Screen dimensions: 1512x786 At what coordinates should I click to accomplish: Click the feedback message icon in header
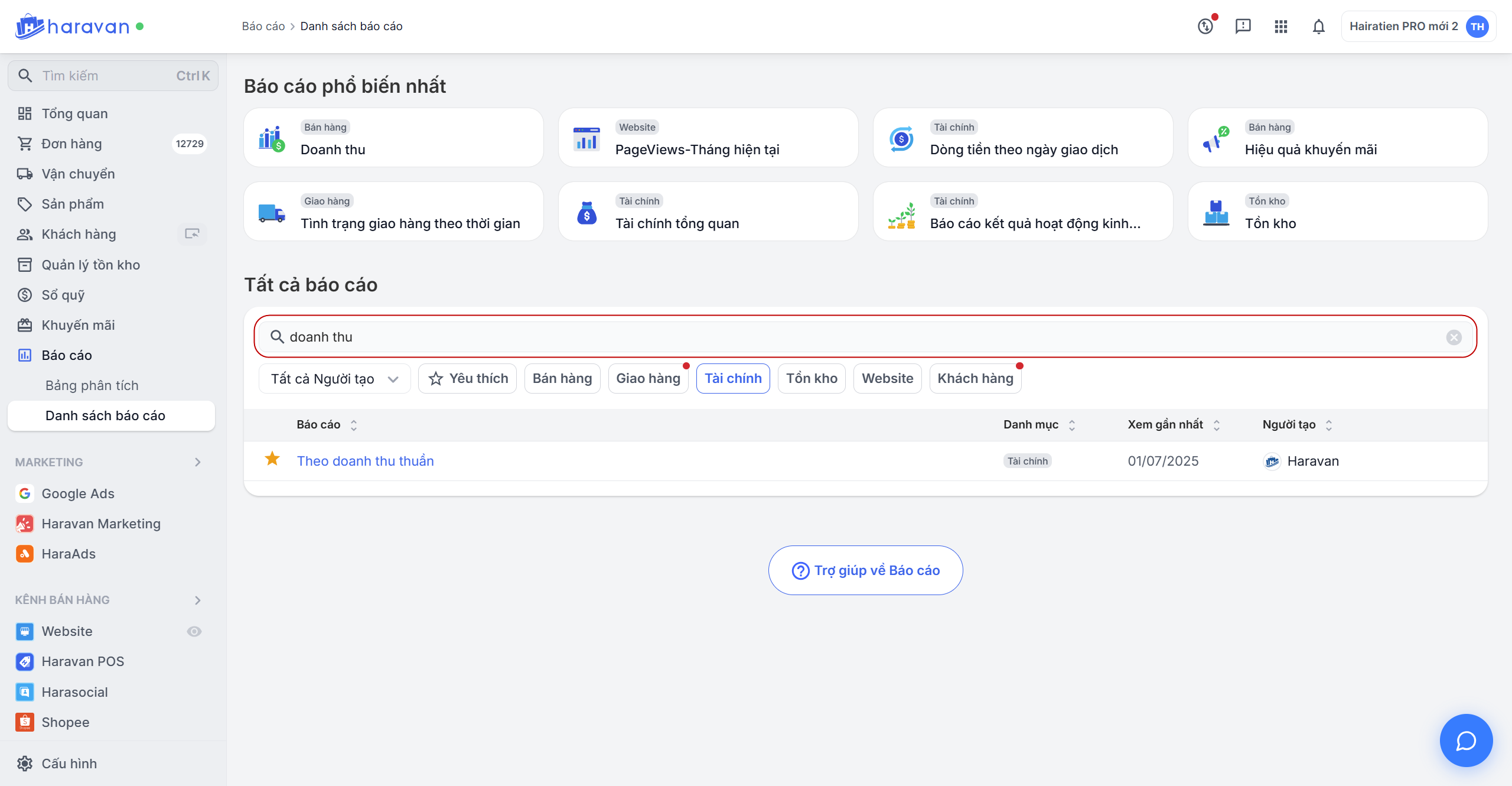pyautogui.click(x=1243, y=27)
